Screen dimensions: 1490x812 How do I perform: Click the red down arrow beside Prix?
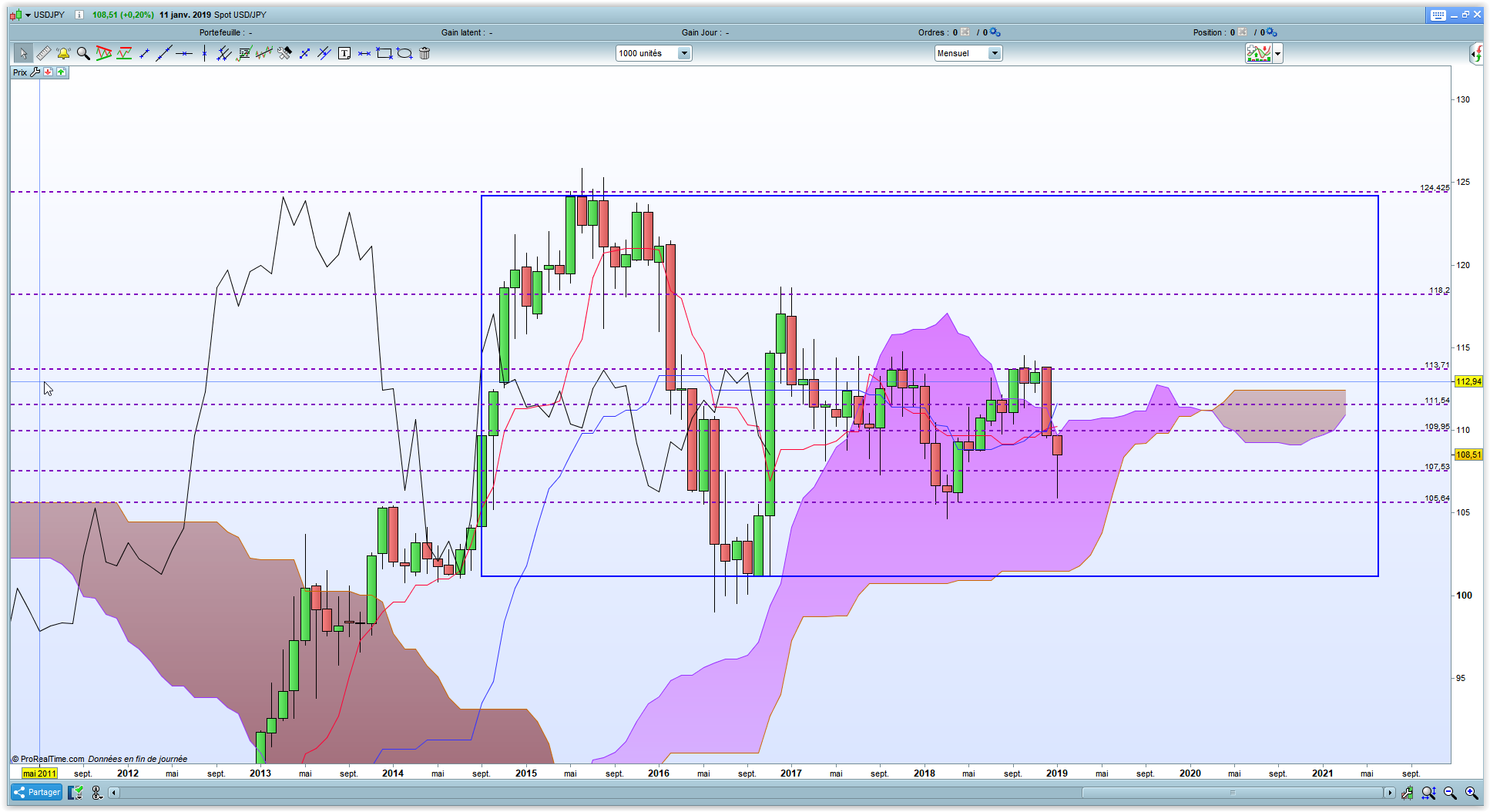click(48, 72)
